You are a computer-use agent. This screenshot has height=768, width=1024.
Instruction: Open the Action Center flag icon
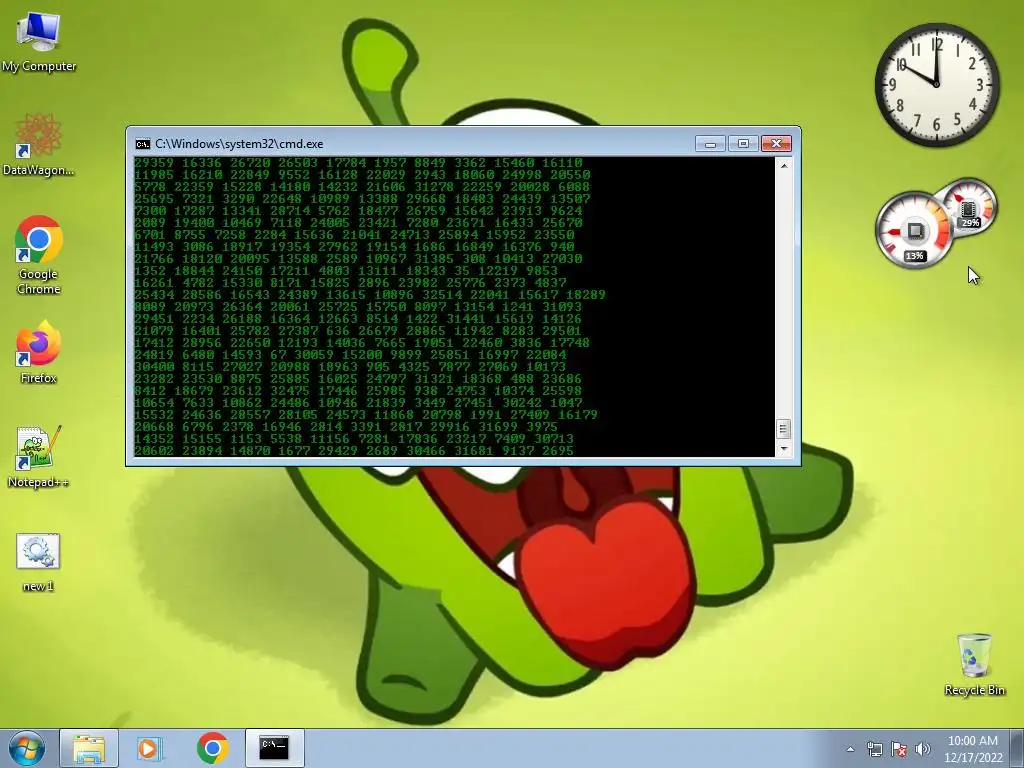click(x=899, y=749)
